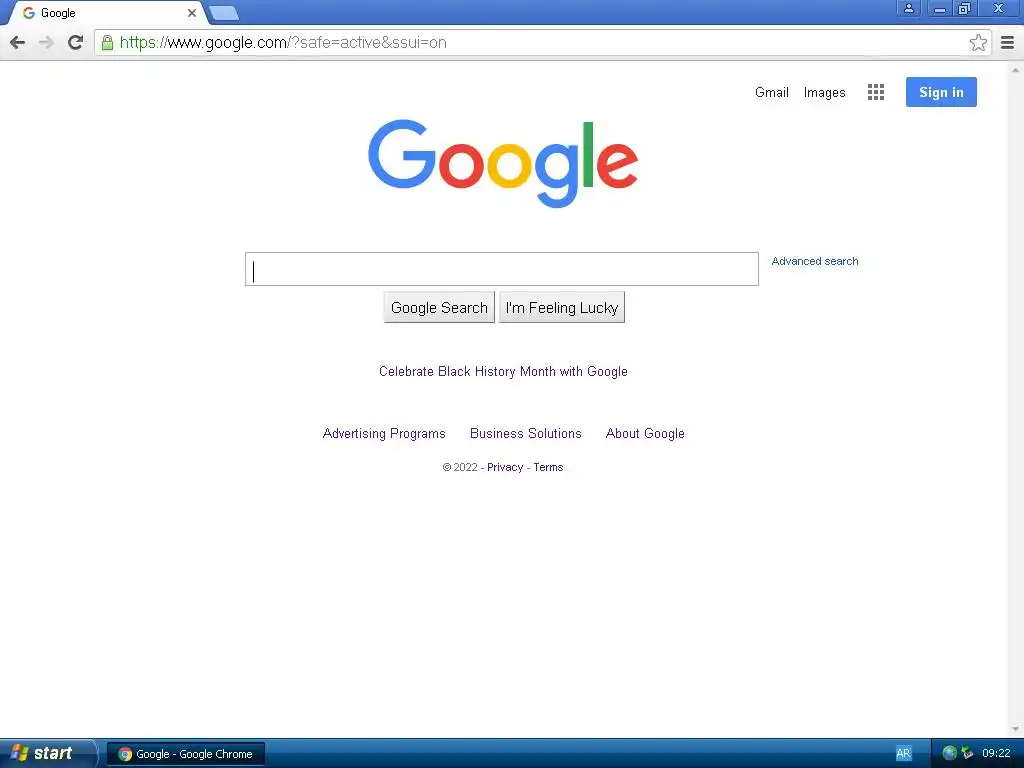The height and width of the screenshot is (768, 1024).
Task: Open Advertising Programs link
Action: tap(384, 434)
